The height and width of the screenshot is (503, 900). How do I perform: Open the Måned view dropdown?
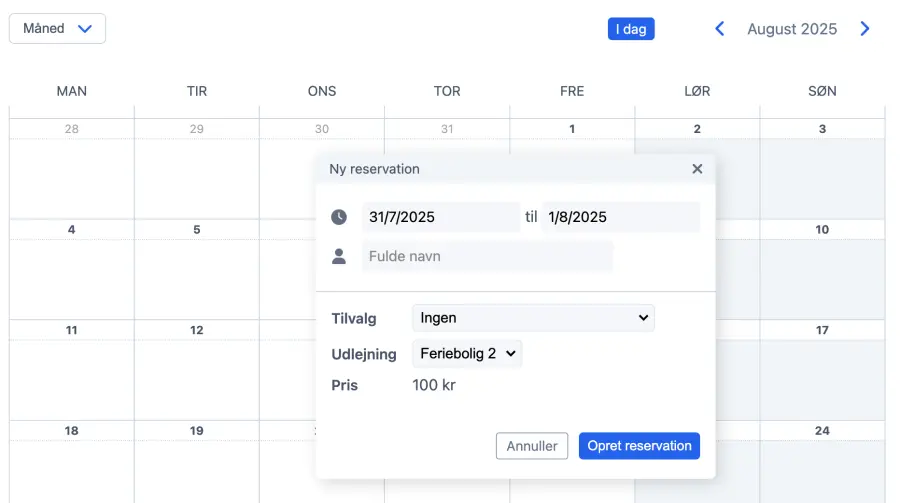(x=57, y=29)
